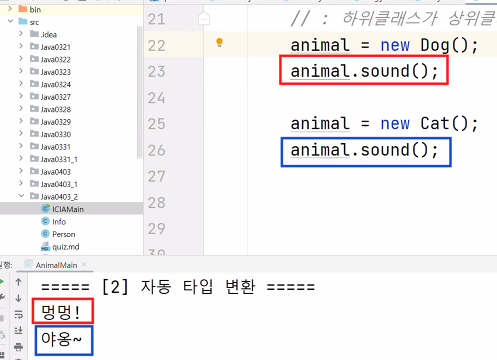Select Java0331_1 in project tree
The image size is (497, 360).
tap(59, 159)
